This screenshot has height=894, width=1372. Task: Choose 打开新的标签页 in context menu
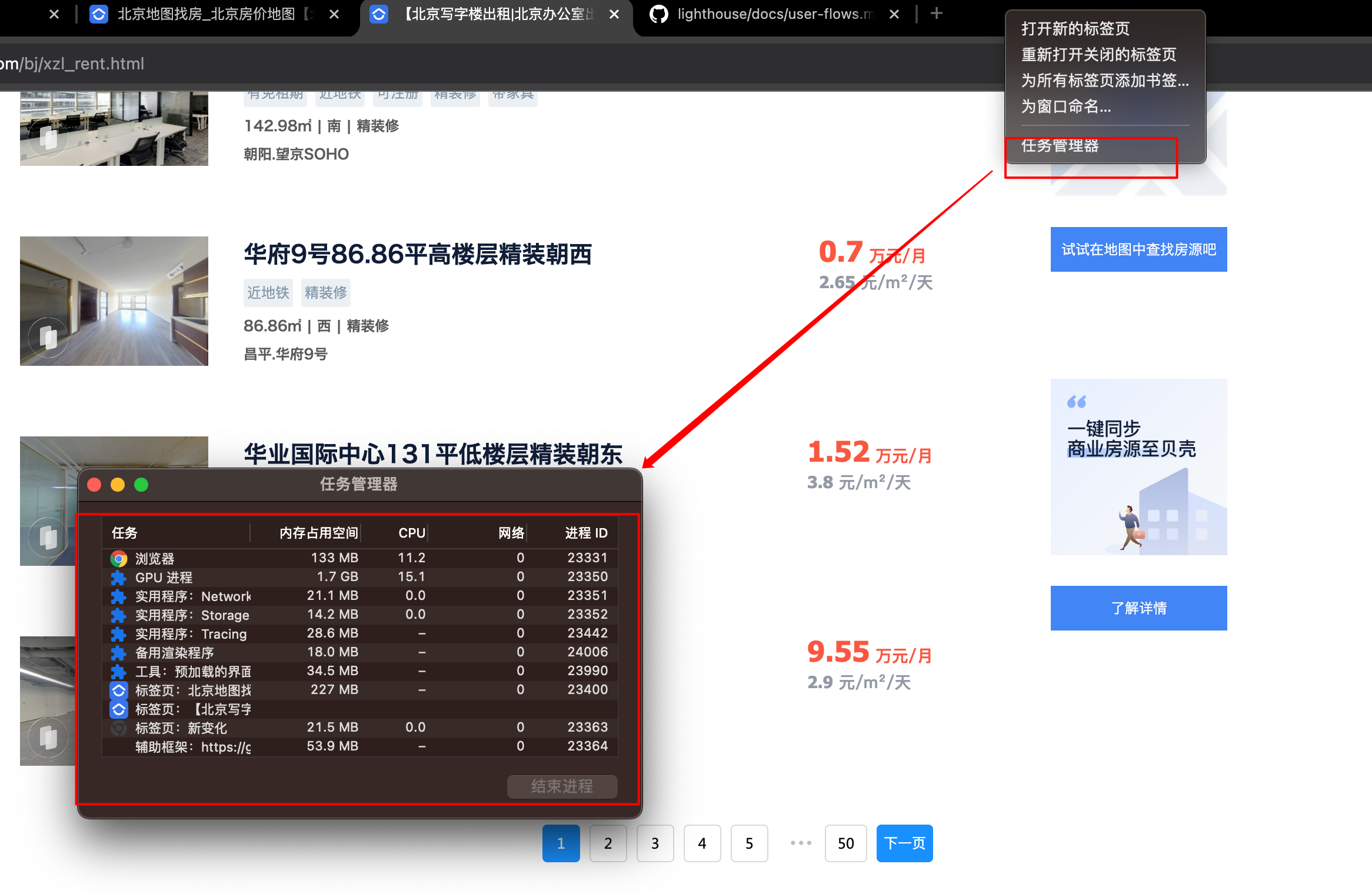point(1075,29)
